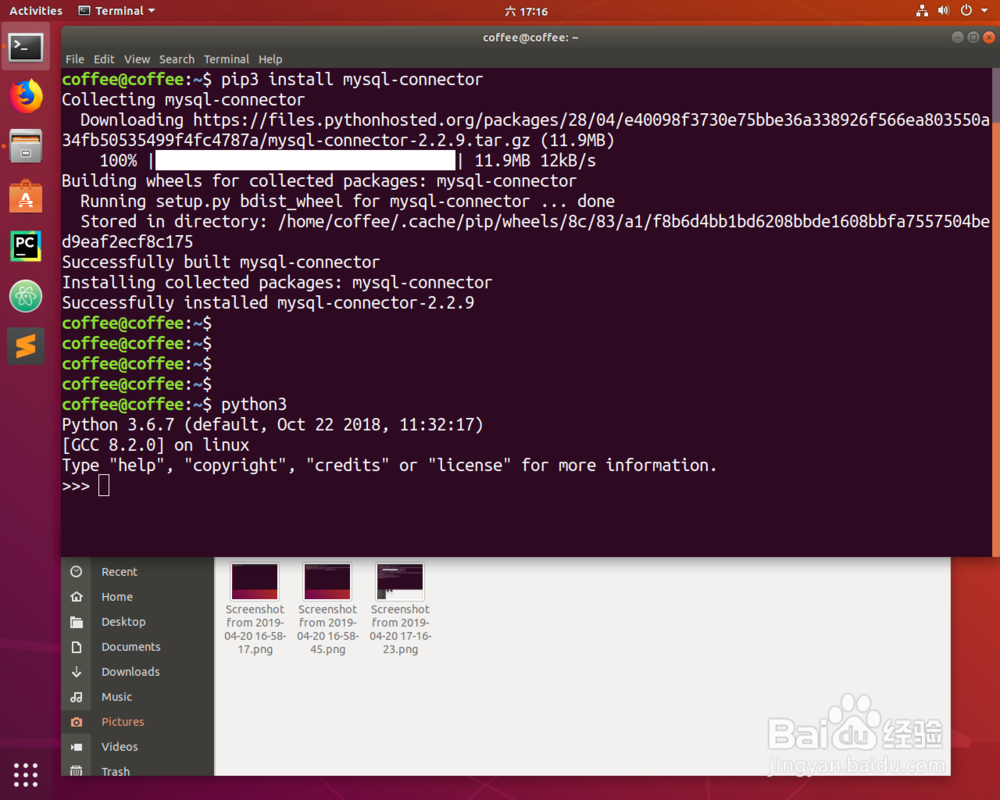This screenshot has width=1000, height=800.
Task: Click the 'Collecting mysql-connector' line
Action: click(183, 100)
